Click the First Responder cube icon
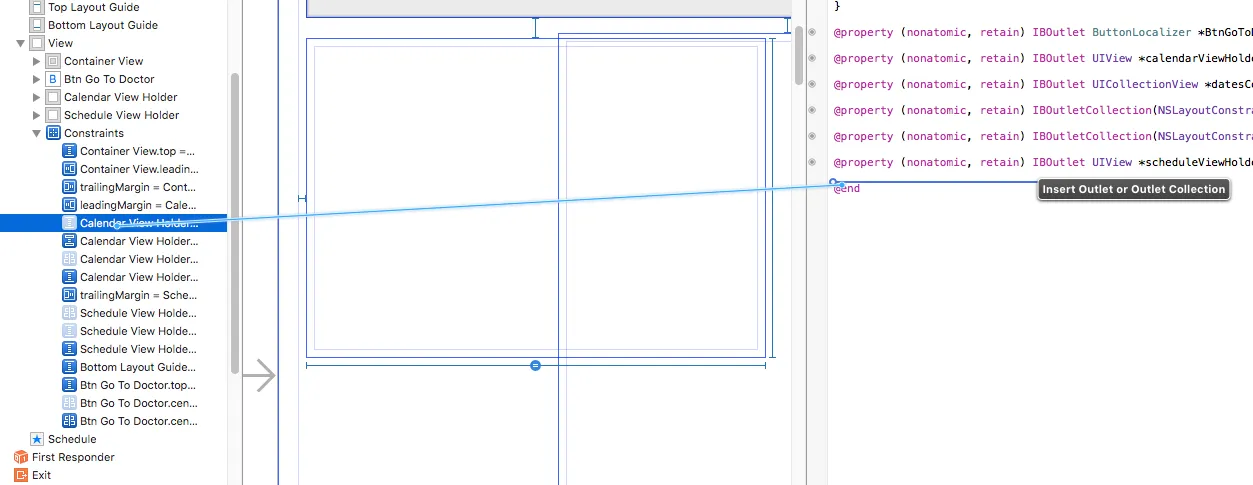Screen dimensions: 1253x485 point(21,457)
